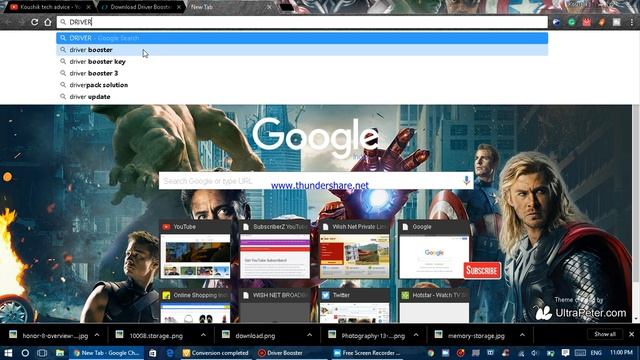Select the New Tab browser tab
The width and height of the screenshot is (640, 360).
point(230,7)
